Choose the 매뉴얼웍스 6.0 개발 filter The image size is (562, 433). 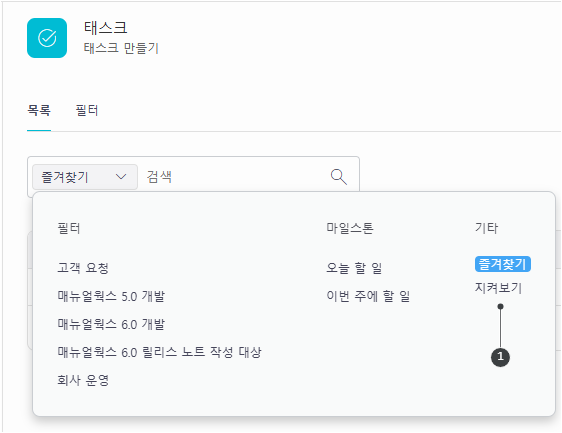tap(111, 324)
